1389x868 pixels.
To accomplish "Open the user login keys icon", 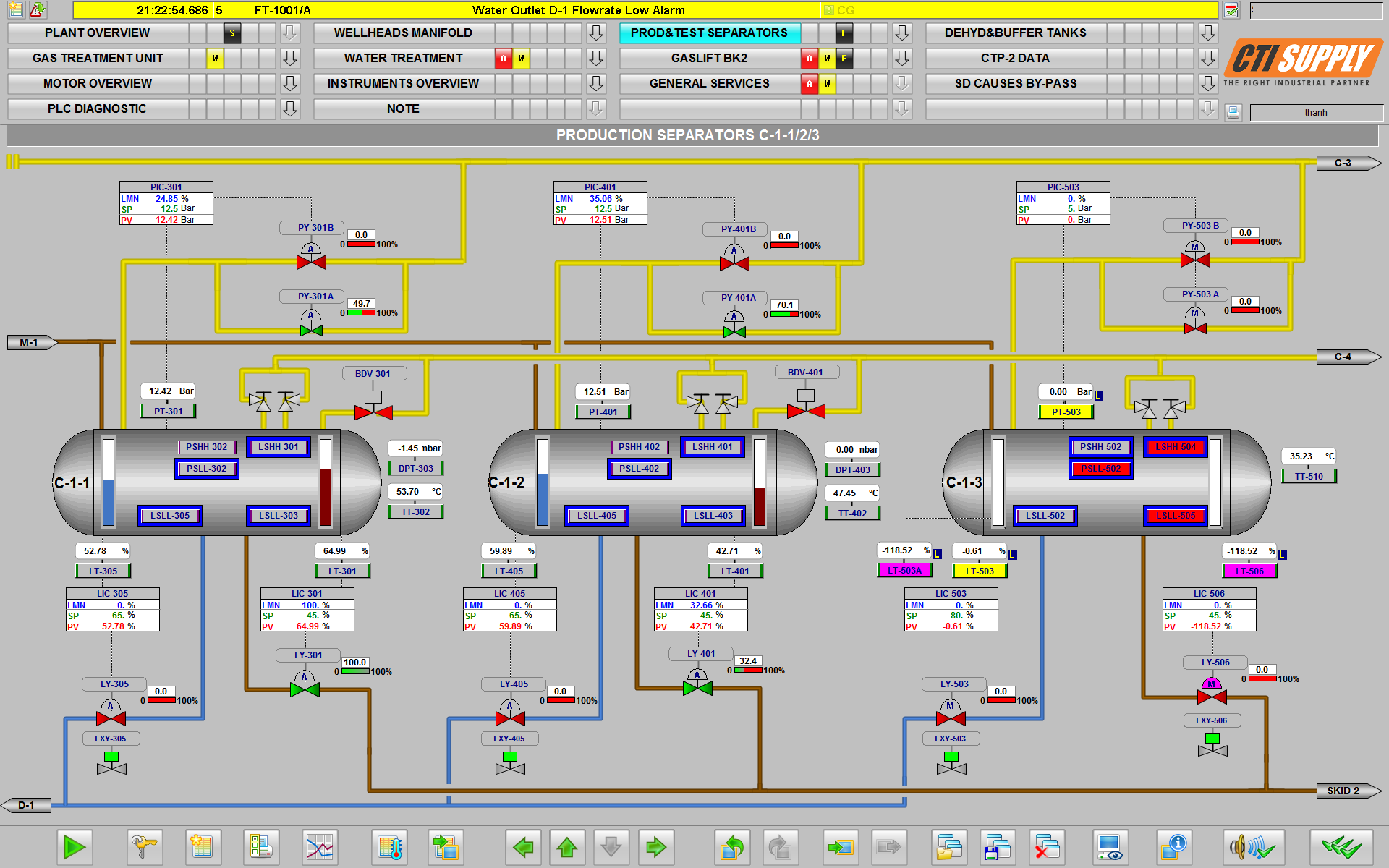I will [x=143, y=847].
